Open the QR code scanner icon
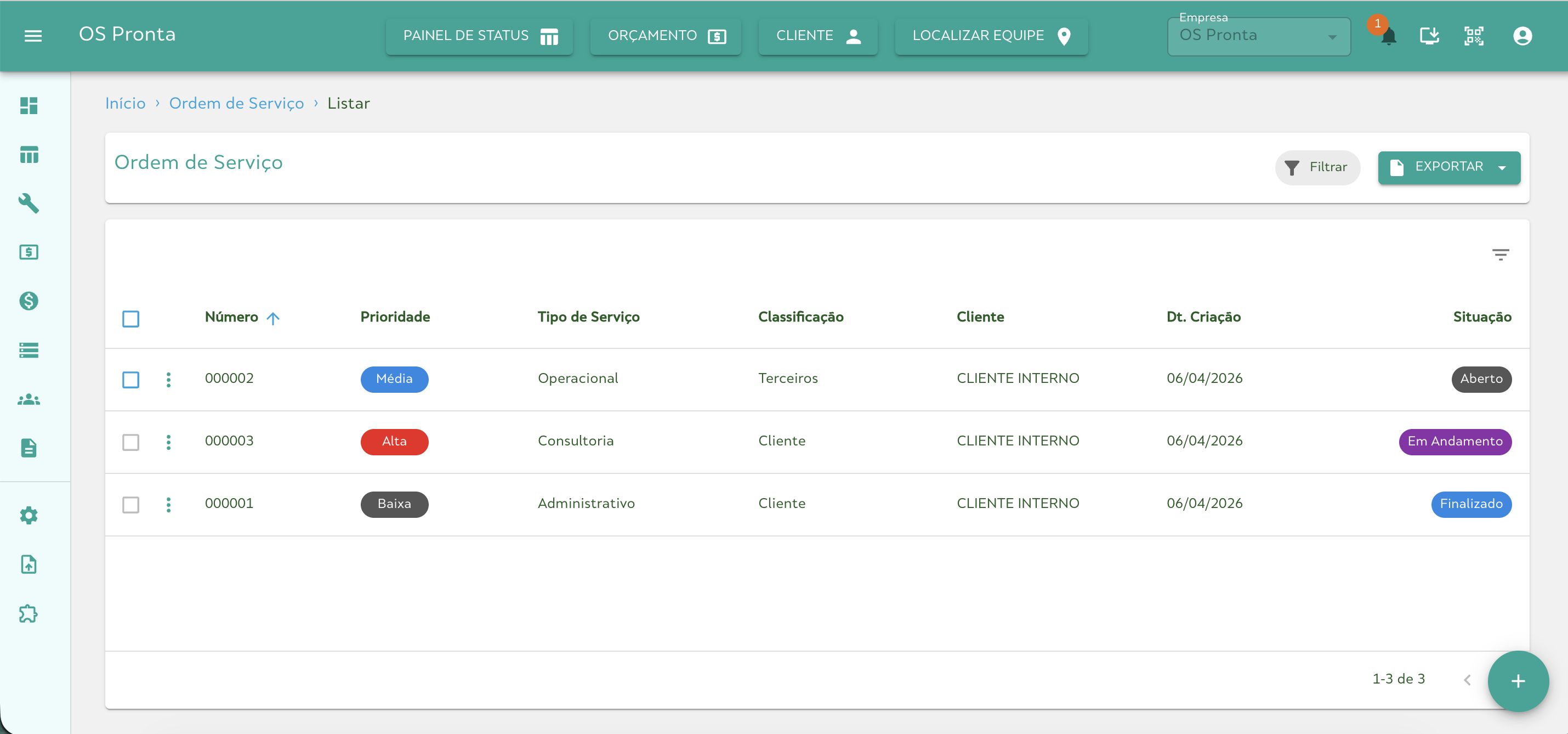This screenshot has height=734, width=1568. (1474, 36)
